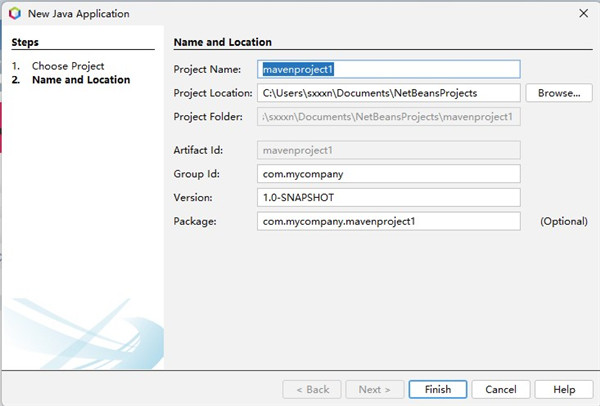Focus the Project Location text box
This screenshot has height=406, width=600.
[x=389, y=93]
